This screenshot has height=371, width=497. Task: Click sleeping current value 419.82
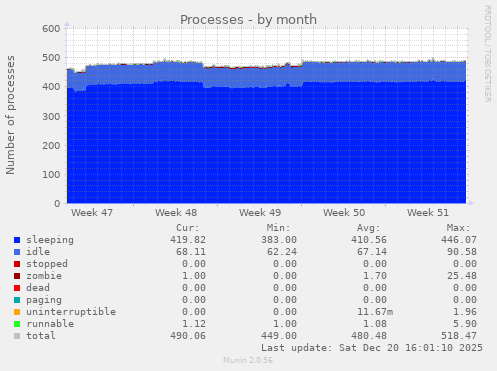coord(188,240)
